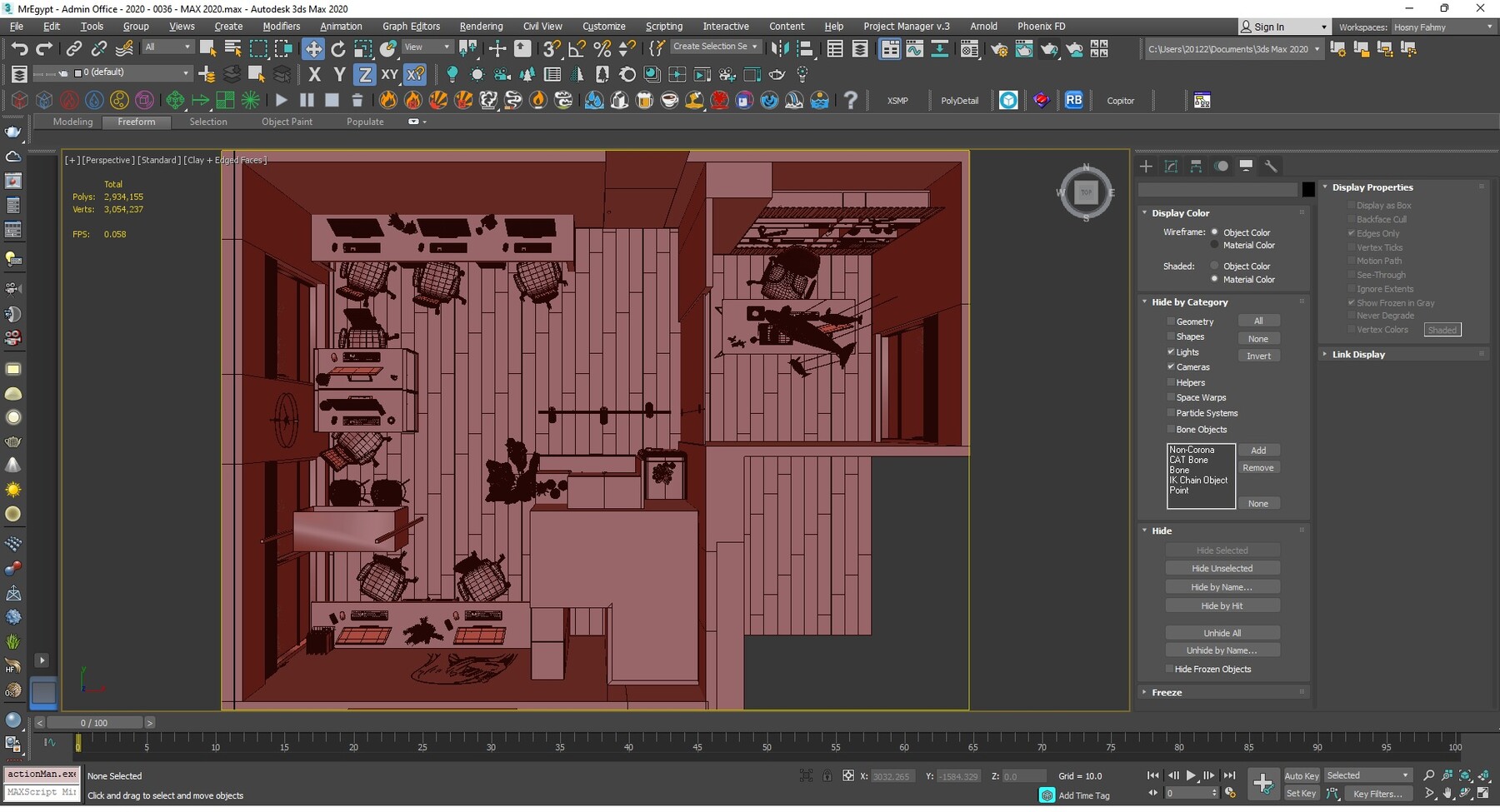Screen dimensions: 1500x812
Task: Open the Hierarchy panel icon
Action: 1196,167
